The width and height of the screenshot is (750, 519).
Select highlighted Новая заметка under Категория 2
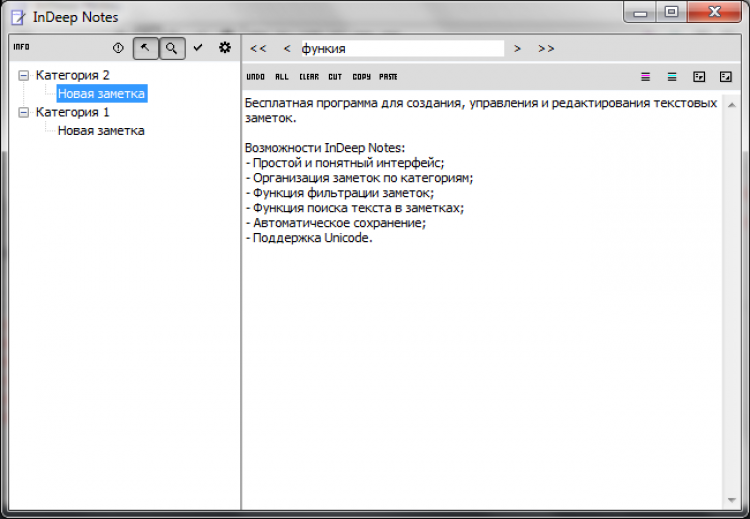pos(101,94)
